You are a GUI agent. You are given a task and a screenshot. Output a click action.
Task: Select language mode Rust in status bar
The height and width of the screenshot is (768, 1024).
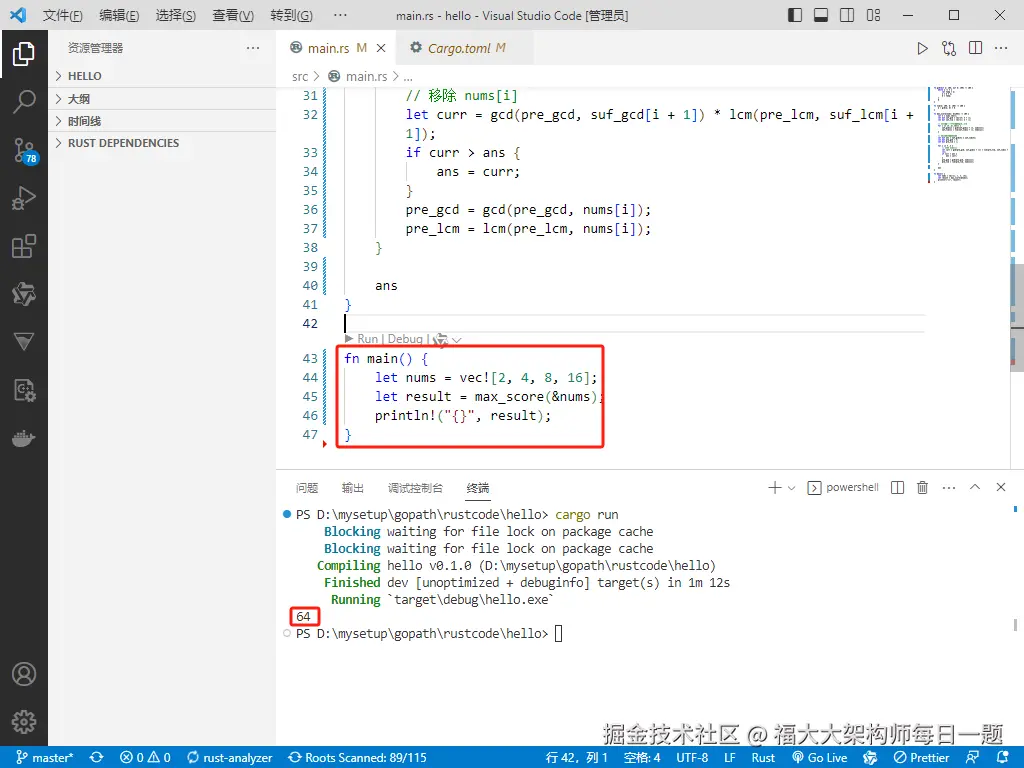pyautogui.click(x=763, y=758)
